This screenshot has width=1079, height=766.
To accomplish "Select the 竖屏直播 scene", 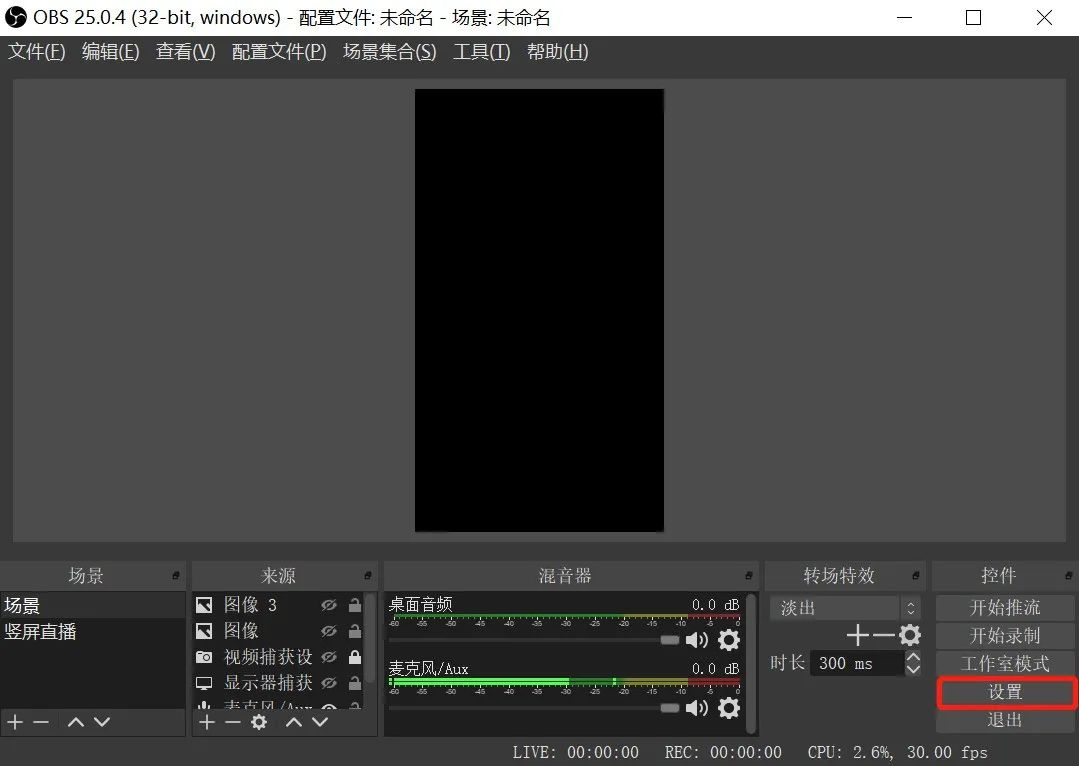I will click(93, 631).
